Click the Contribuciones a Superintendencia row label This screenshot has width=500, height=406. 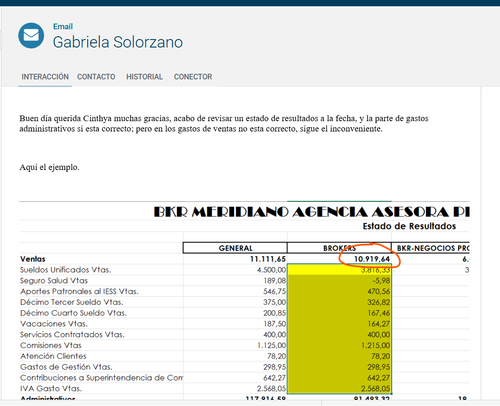(101, 378)
